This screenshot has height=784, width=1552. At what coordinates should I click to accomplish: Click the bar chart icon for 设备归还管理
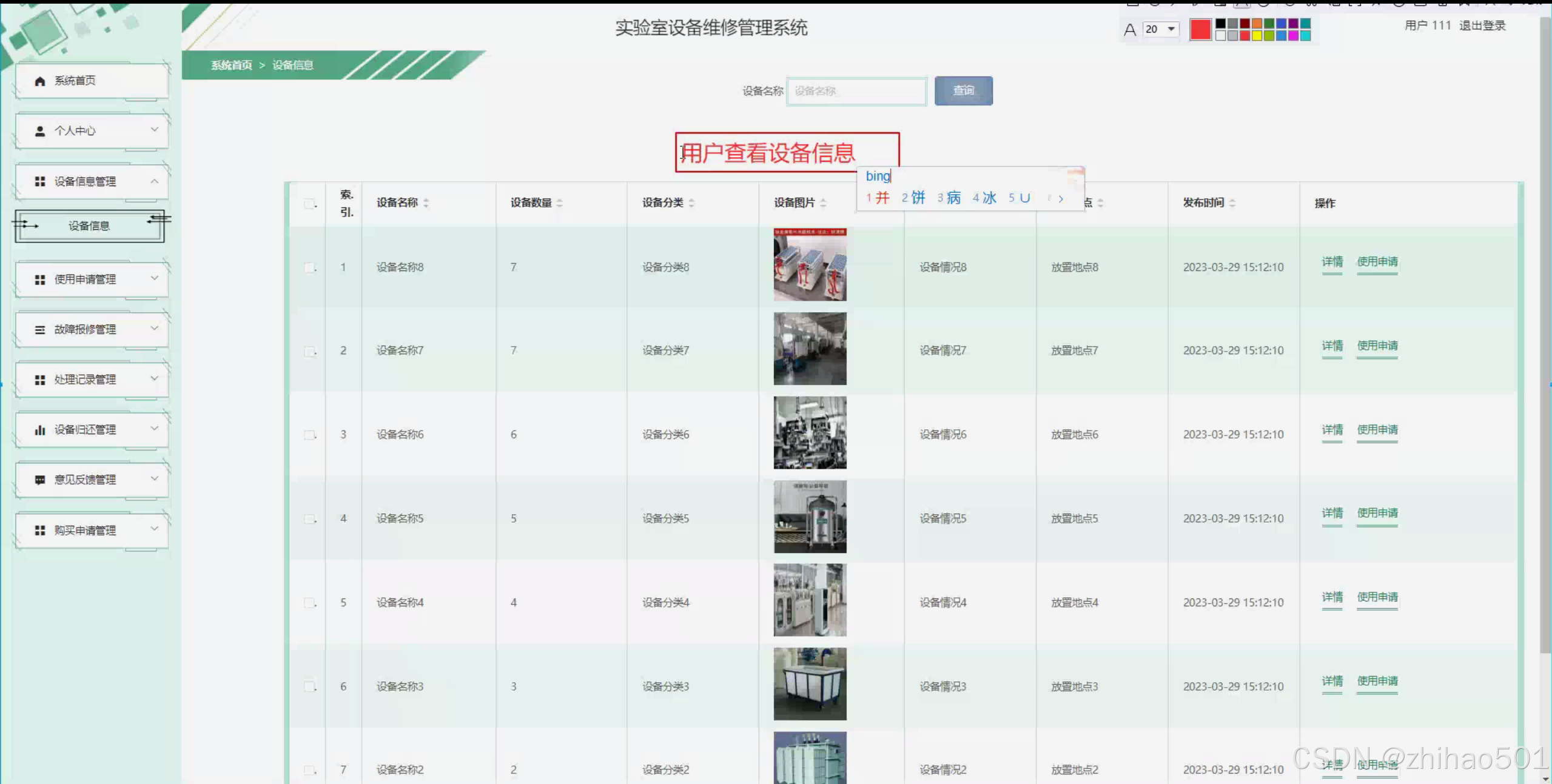(x=40, y=430)
